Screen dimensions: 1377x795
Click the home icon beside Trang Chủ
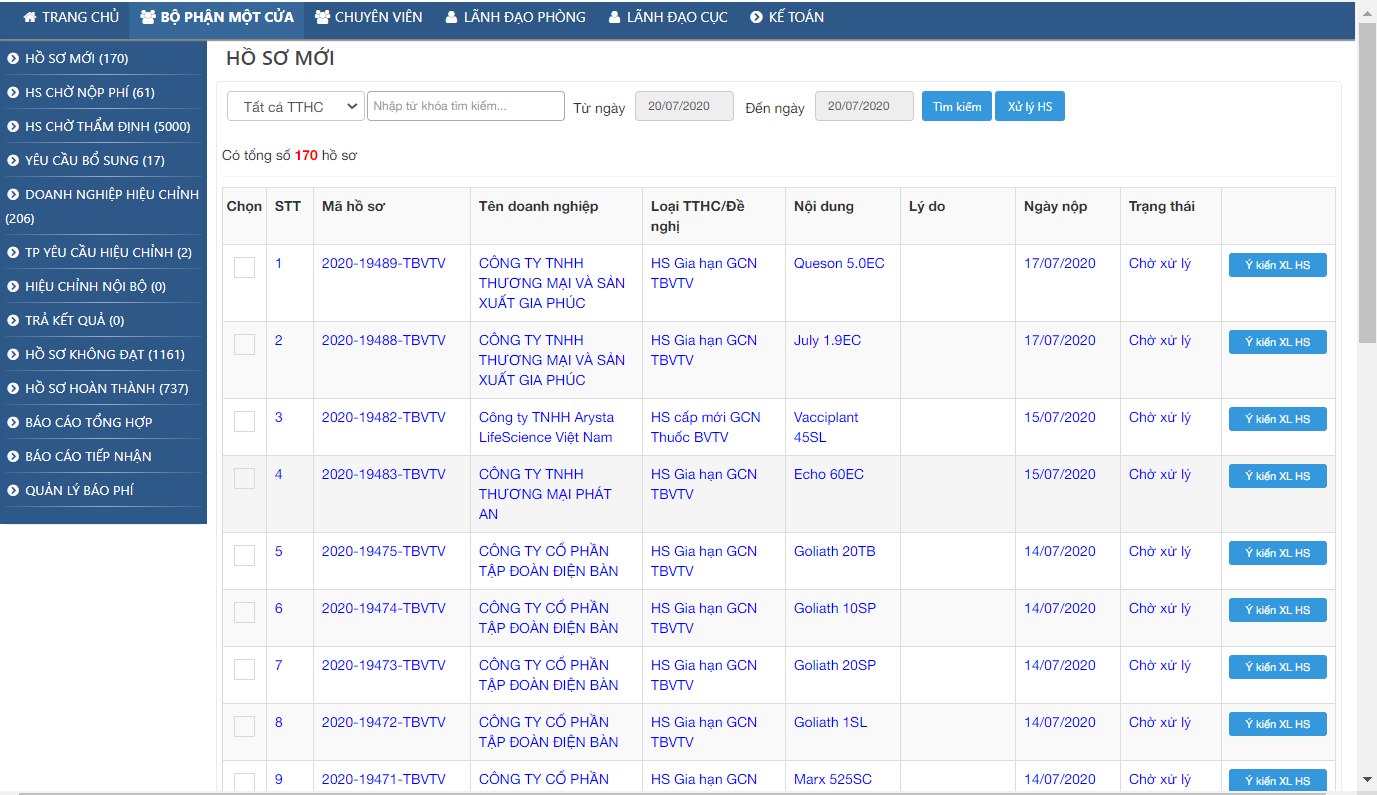coord(30,17)
